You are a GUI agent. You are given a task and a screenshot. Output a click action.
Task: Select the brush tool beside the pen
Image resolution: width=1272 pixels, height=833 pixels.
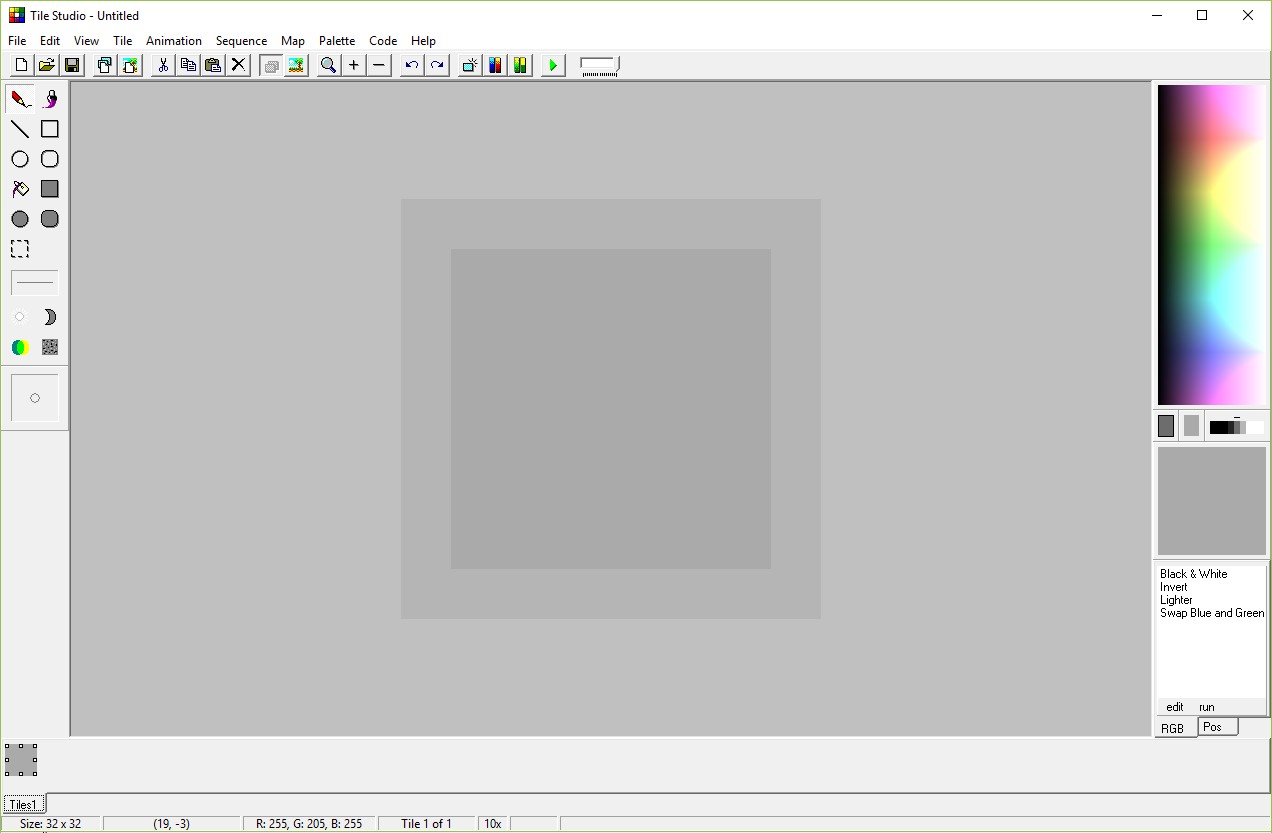pos(49,98)
